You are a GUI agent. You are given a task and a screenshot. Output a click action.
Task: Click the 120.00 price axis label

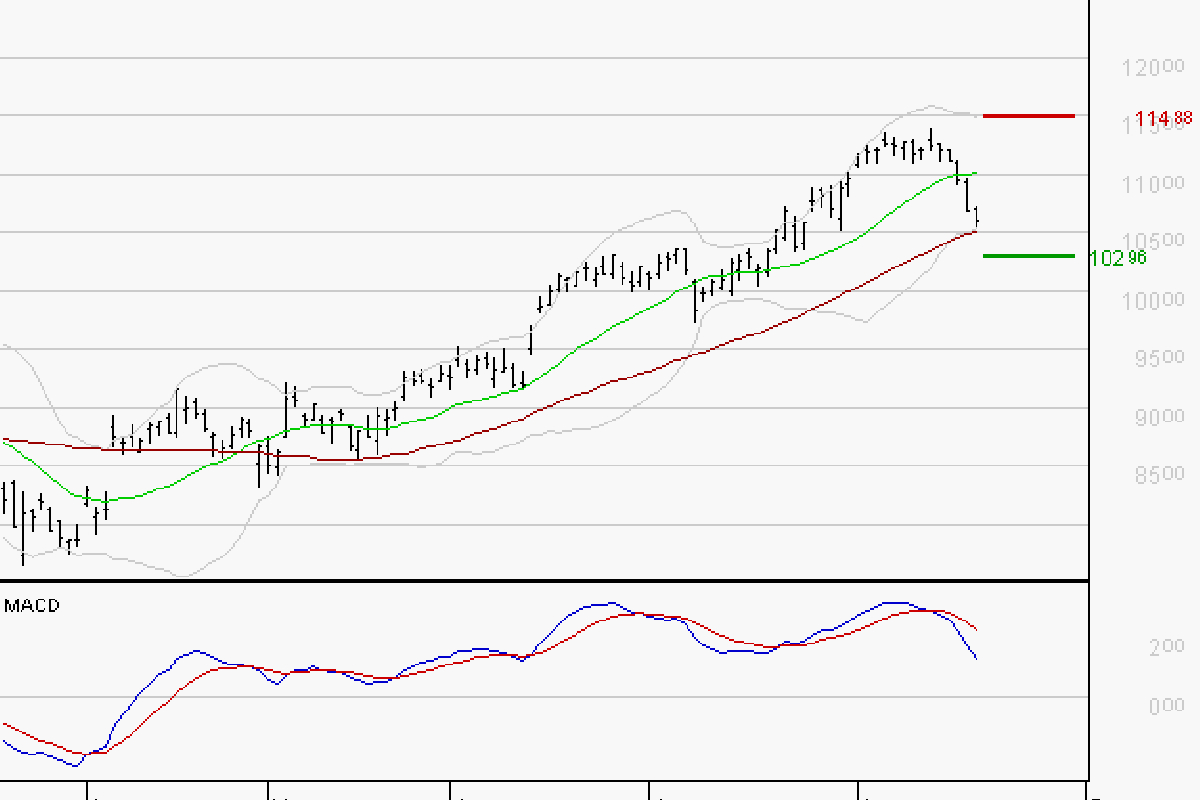click(1152, 68)
